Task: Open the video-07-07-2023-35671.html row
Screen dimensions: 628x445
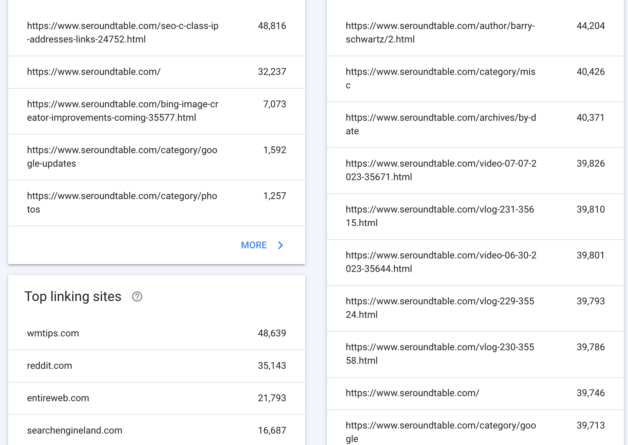Action: (475, 170)
